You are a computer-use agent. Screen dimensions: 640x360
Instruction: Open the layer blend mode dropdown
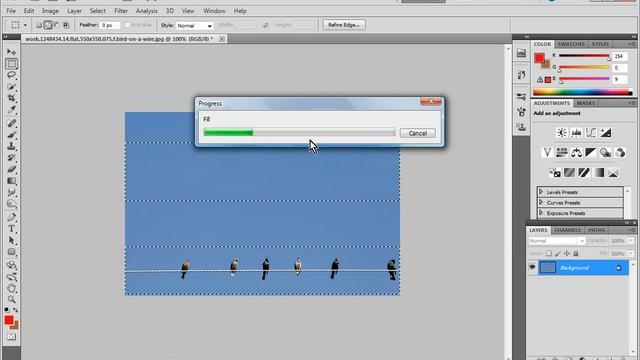point(557,241)
